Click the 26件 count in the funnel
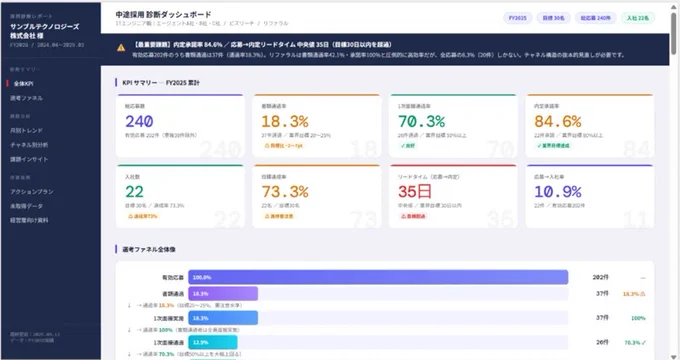The image size is (680, 360). (x=602, y=342)
